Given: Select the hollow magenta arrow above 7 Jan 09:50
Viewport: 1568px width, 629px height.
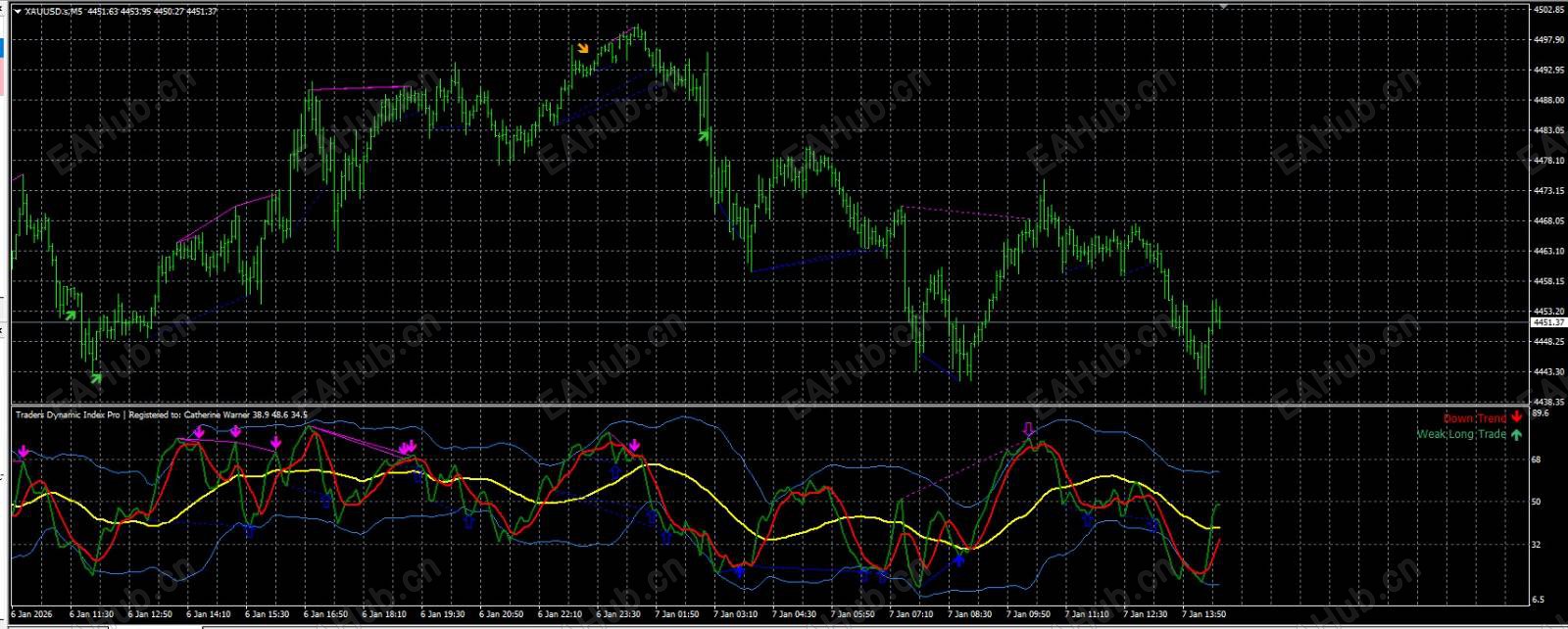Looking at the screenshot, I should click(1028, 429).
